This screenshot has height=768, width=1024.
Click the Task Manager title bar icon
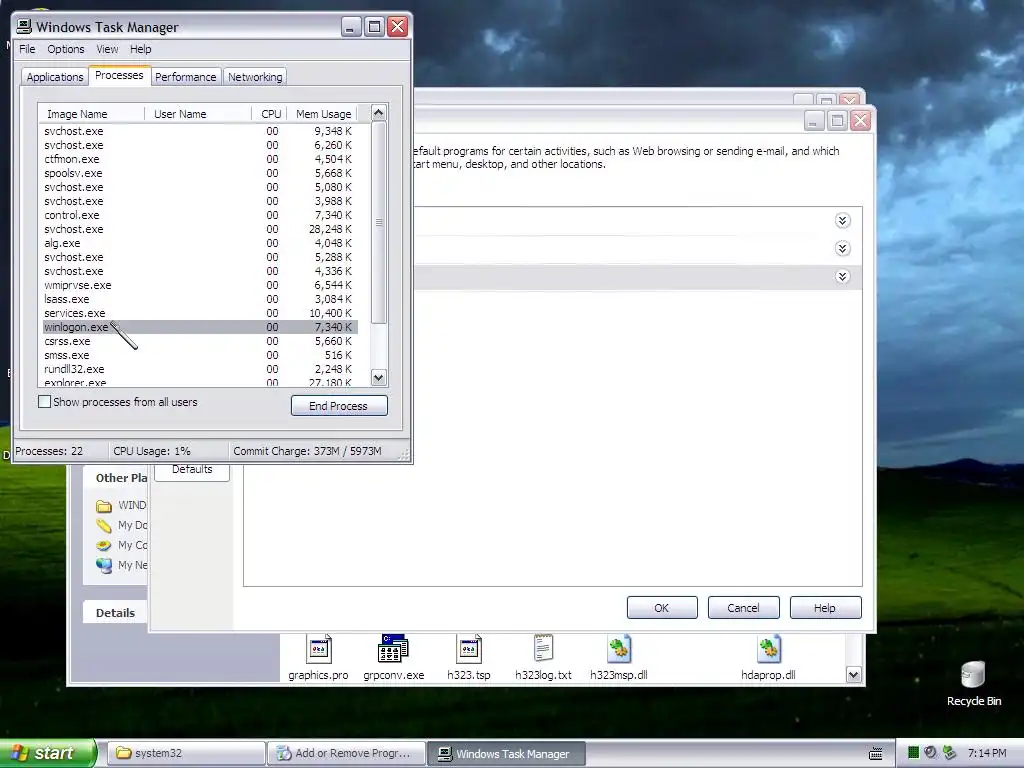coord(24,26)
